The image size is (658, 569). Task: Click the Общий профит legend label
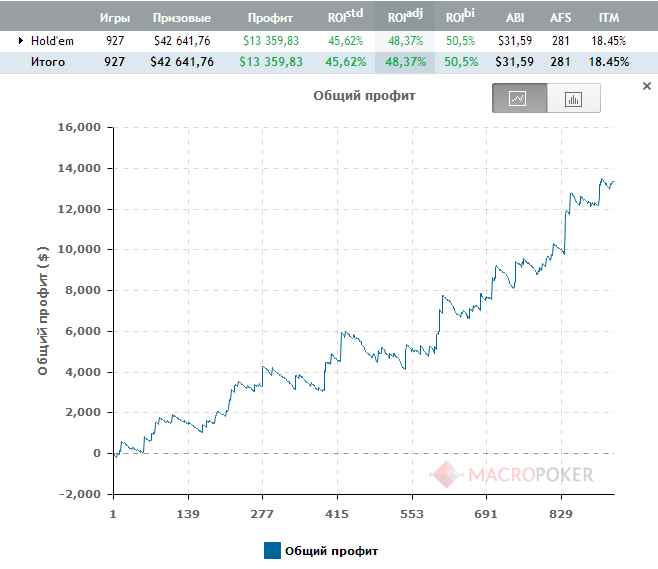(x=332, y=551)
